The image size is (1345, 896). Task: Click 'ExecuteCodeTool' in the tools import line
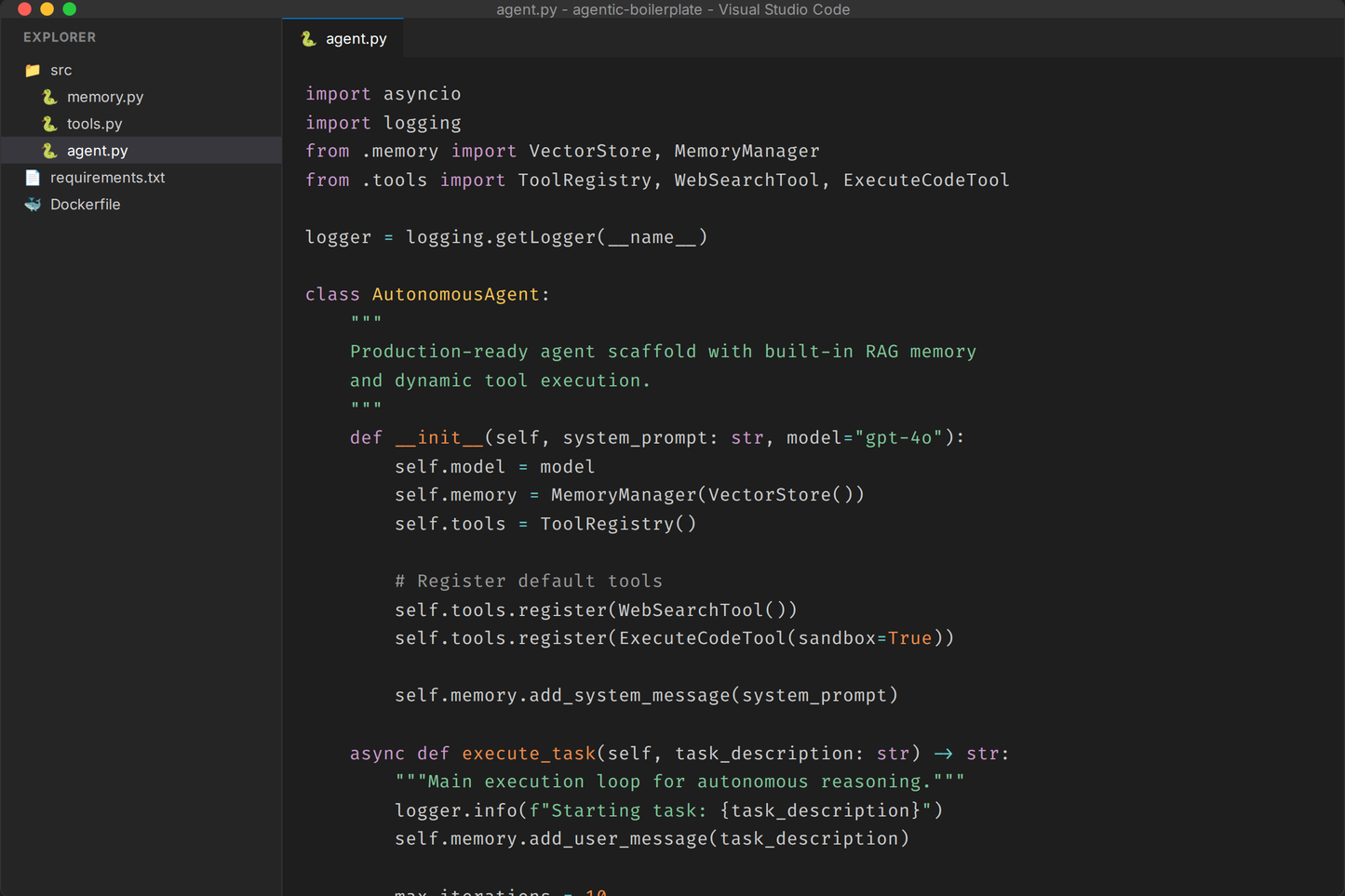click(x=926, y=180)
